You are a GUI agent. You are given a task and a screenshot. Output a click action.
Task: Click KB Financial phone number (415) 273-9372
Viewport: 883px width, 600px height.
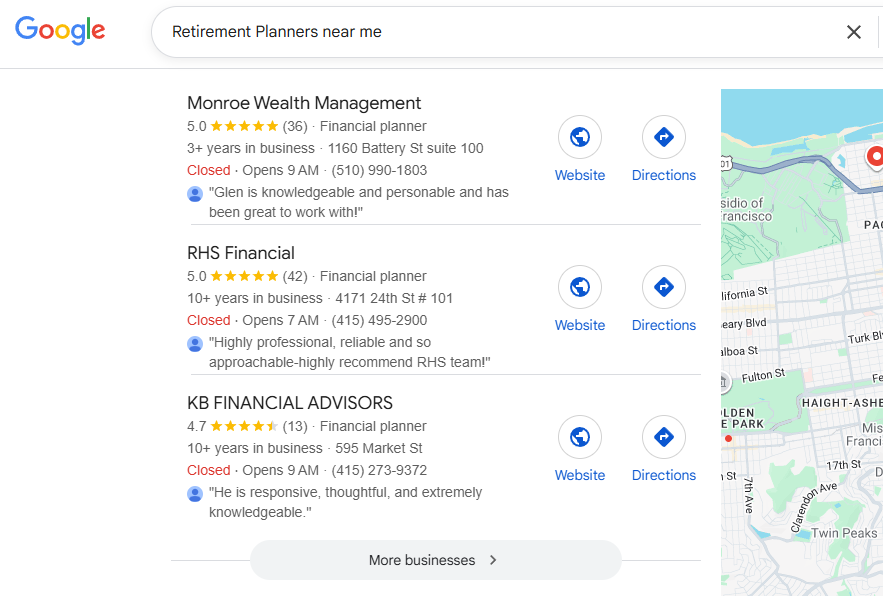pyautogui.click(x=379, y=470)
